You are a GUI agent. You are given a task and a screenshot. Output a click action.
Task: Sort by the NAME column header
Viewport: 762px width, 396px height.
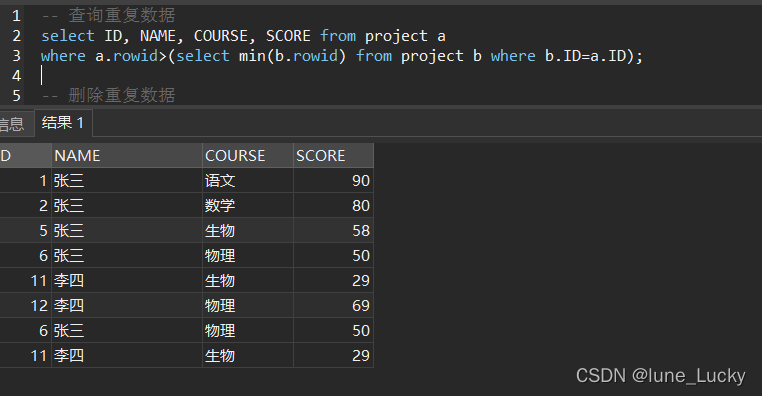tap(127, 155)
